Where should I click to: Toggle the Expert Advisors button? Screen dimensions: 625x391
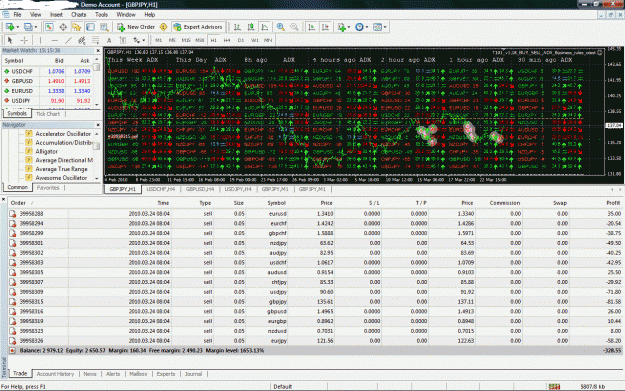tap(198, 27)
